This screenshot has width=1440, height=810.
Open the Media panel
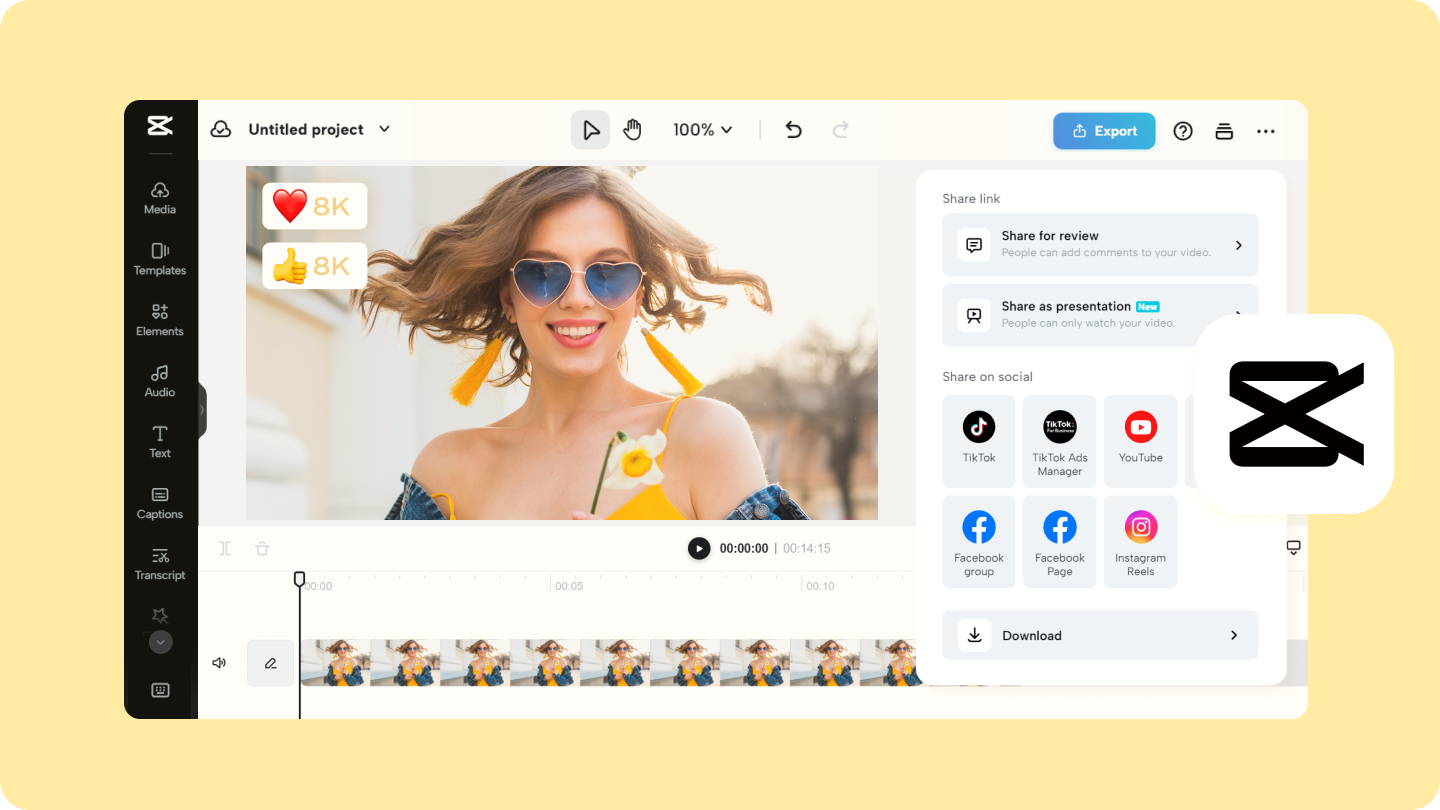(x=159, y=199)
